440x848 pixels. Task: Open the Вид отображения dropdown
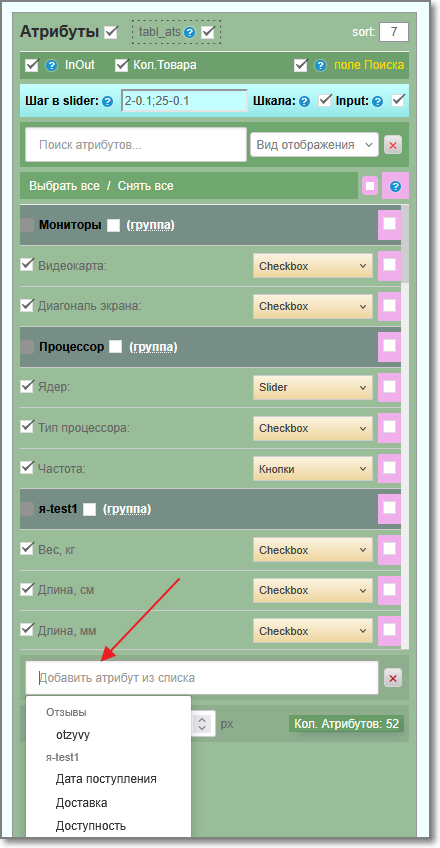(314, 145)
